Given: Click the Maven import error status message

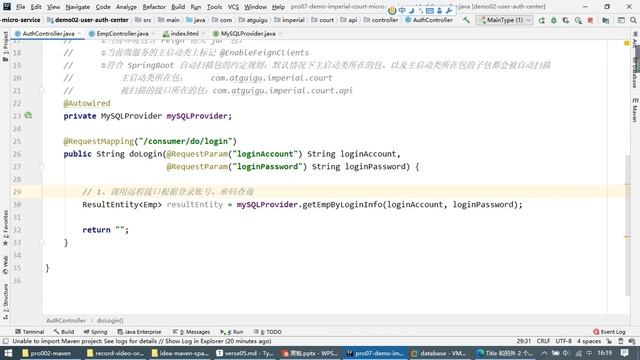Looking at the screenshot, I should 142,341.
